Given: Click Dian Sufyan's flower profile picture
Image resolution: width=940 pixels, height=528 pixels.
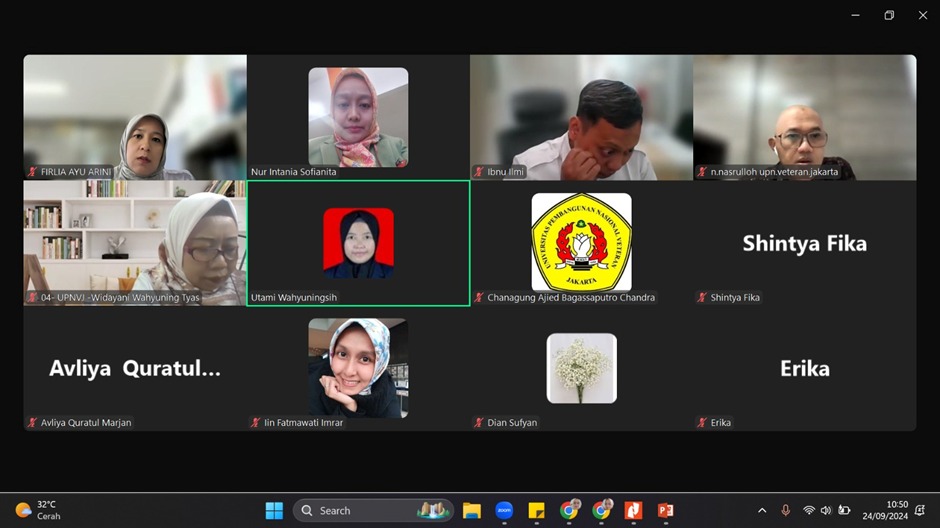Looking at the screenshot, I should [x=581, y=368].
